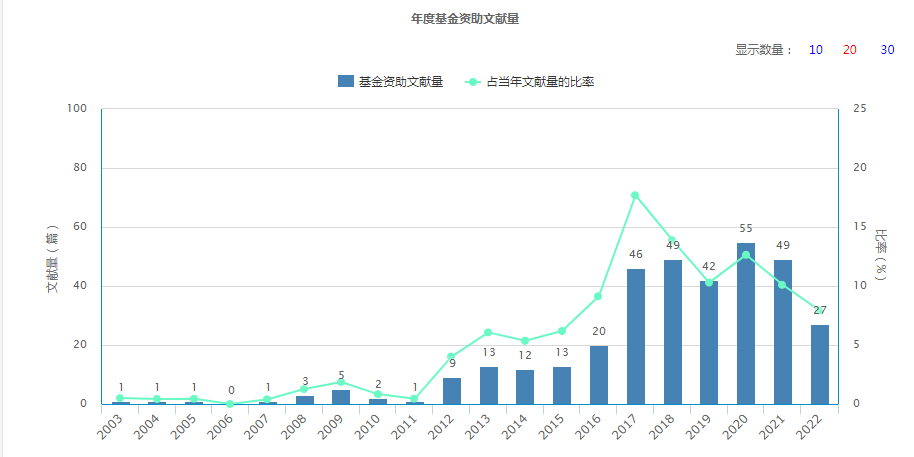Viewport: 914px width, 457px height.
Task: Set display count to 30
Action: pos(887,50)
